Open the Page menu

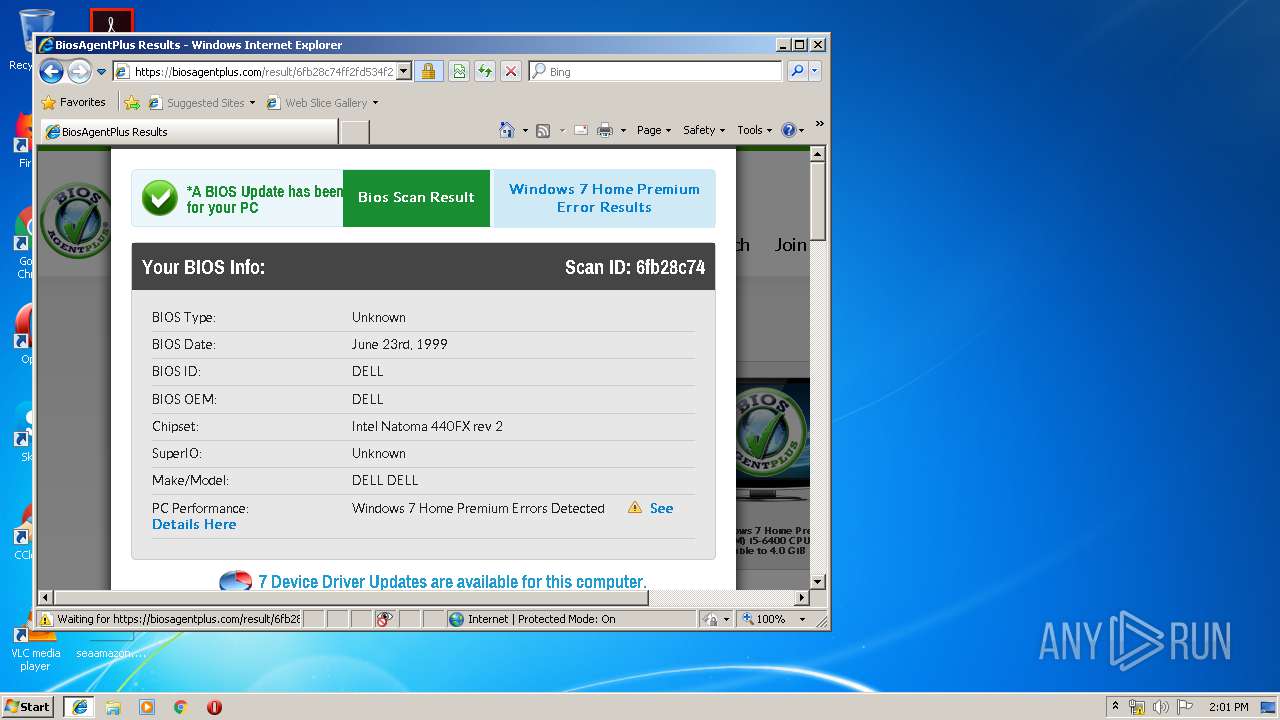click(x=654, y=130)
